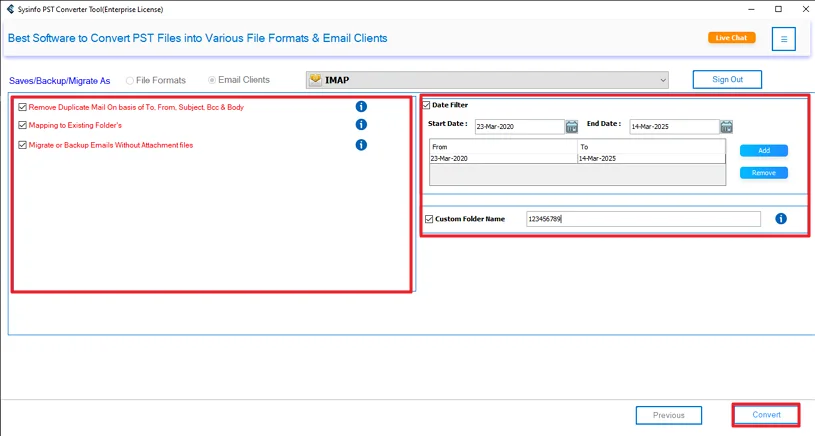Click Remove to delete date range
Image resolution: width=815 pixels, height=436 pixels.
(x=764, y=173)
